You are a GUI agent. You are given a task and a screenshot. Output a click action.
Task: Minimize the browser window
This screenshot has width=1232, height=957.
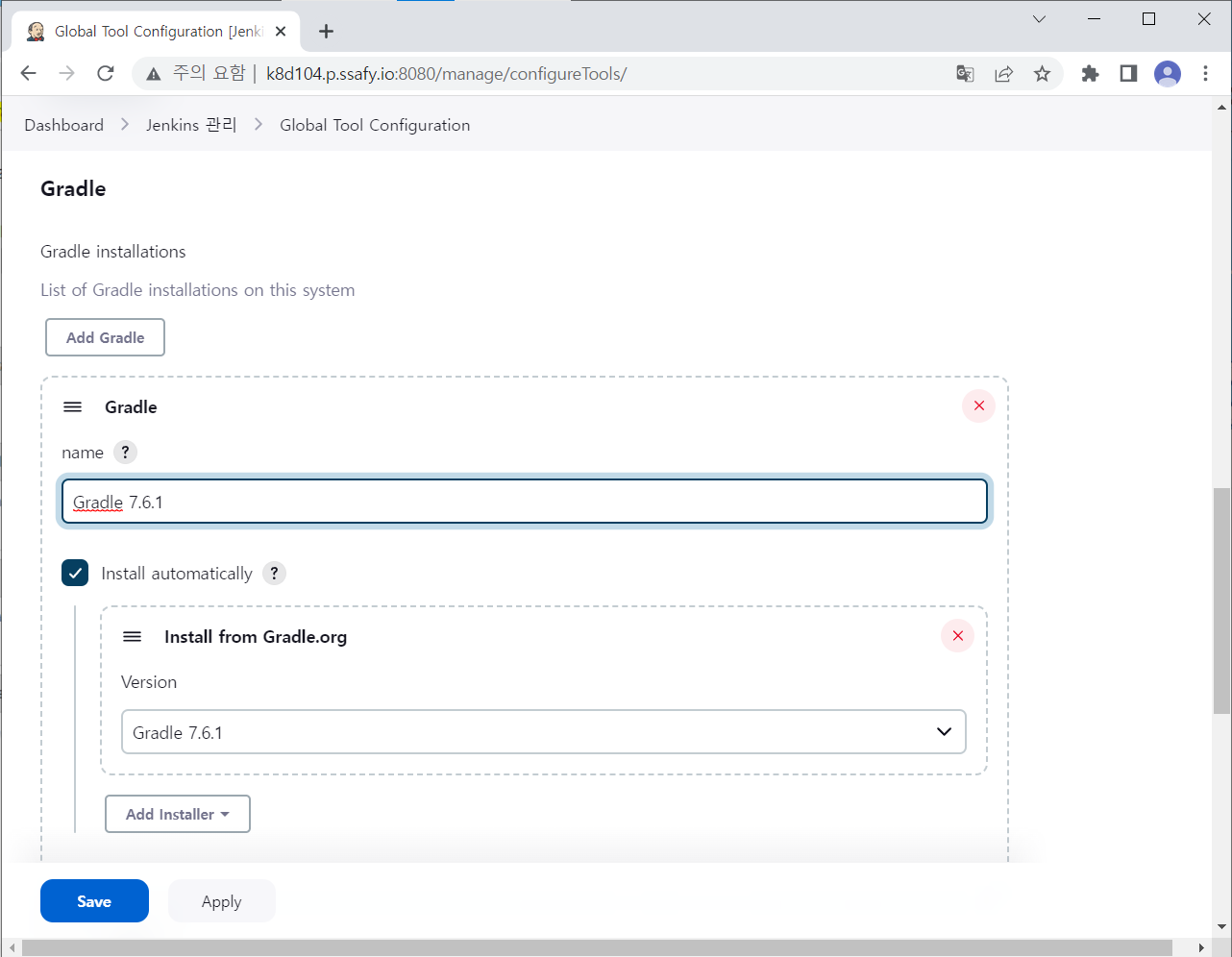coord(1095,19)
